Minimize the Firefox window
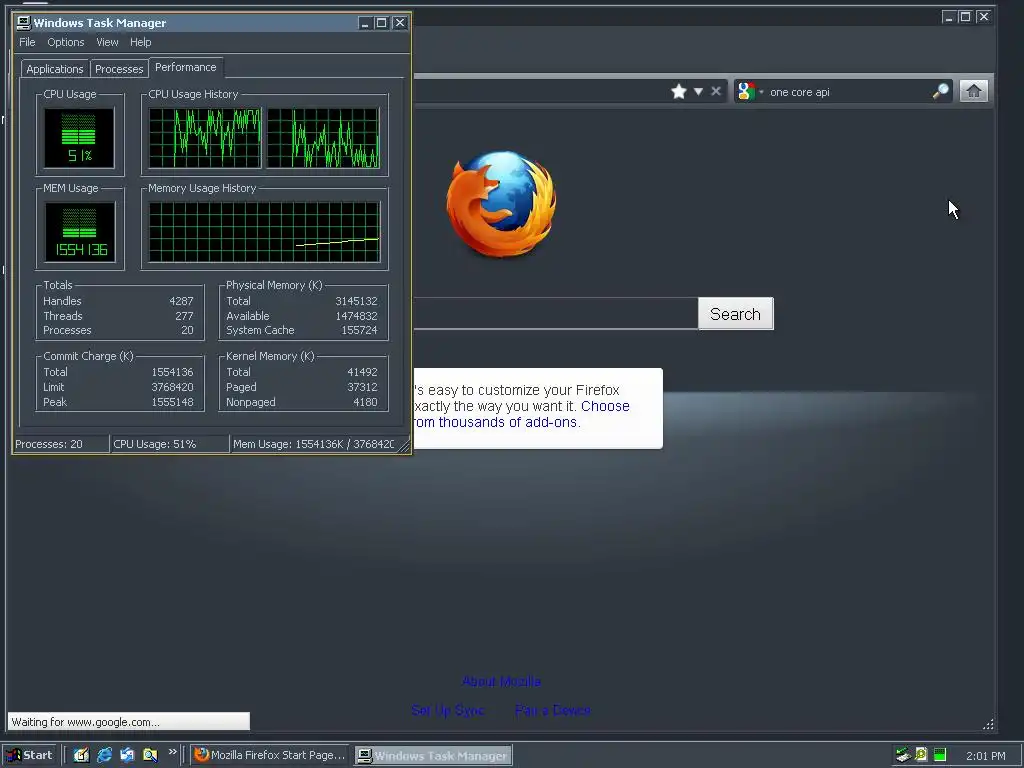Viewport: 1024px width, 768px height. pyautogui.click(x=949, y=17)
